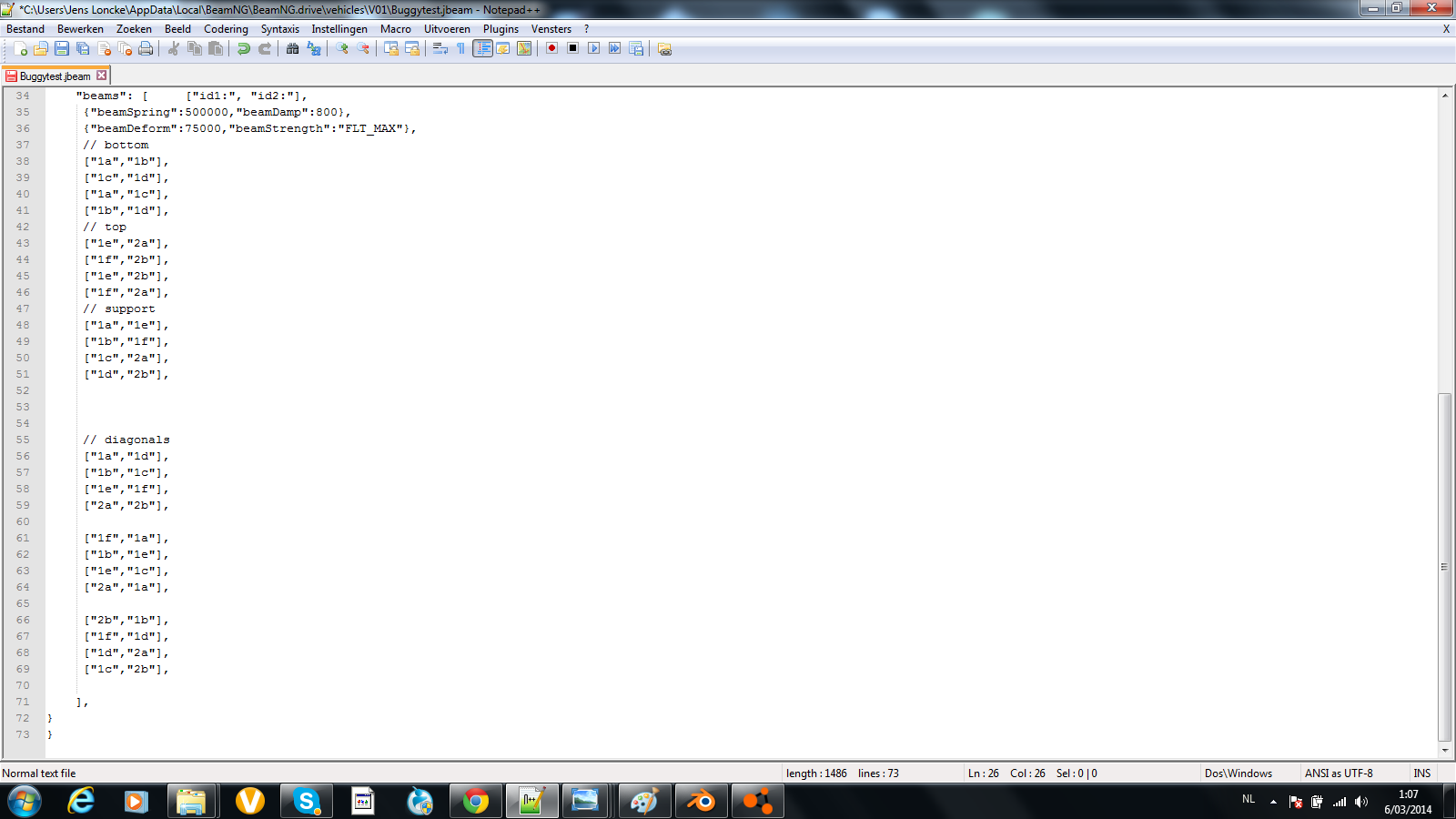Screen dimensions: 1456x819
Task: Click the vertical scrollbar down arrow
Action: [x=1445, y=751]
